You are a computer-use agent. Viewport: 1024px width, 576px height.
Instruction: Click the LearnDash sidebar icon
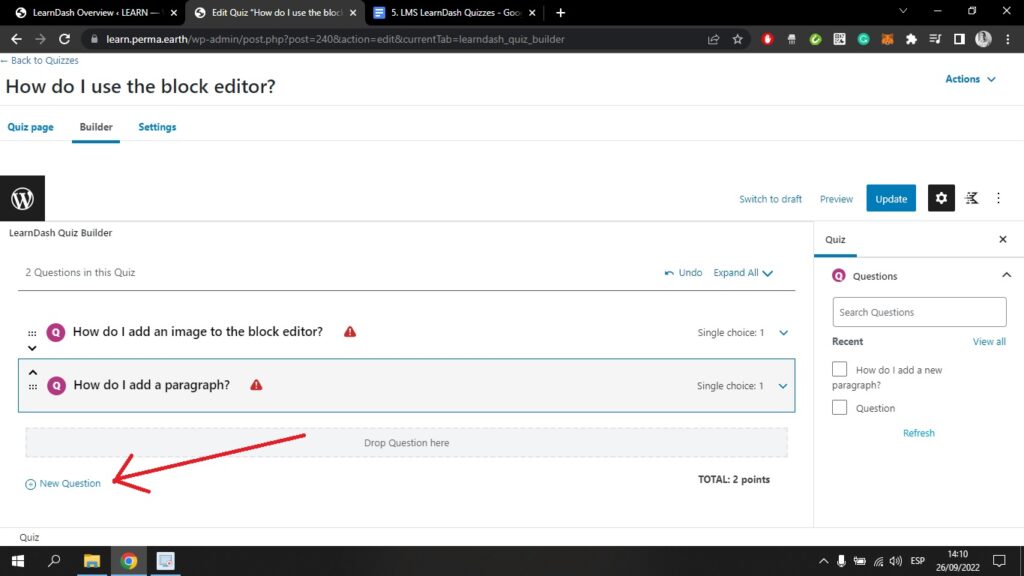(x=971, y=198)
